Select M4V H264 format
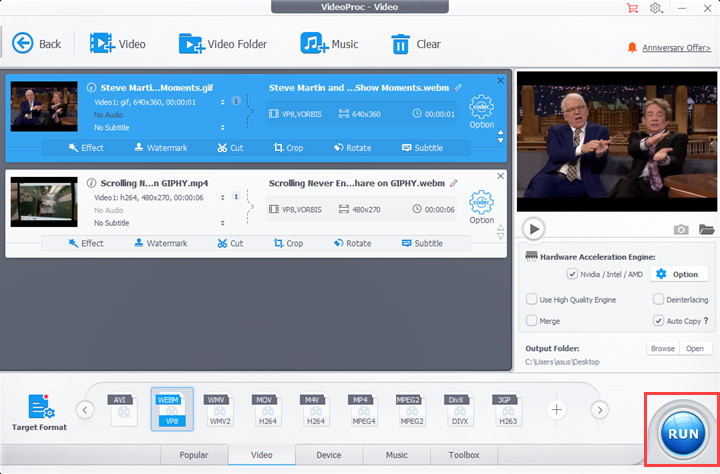 click(x=315, y=409)
